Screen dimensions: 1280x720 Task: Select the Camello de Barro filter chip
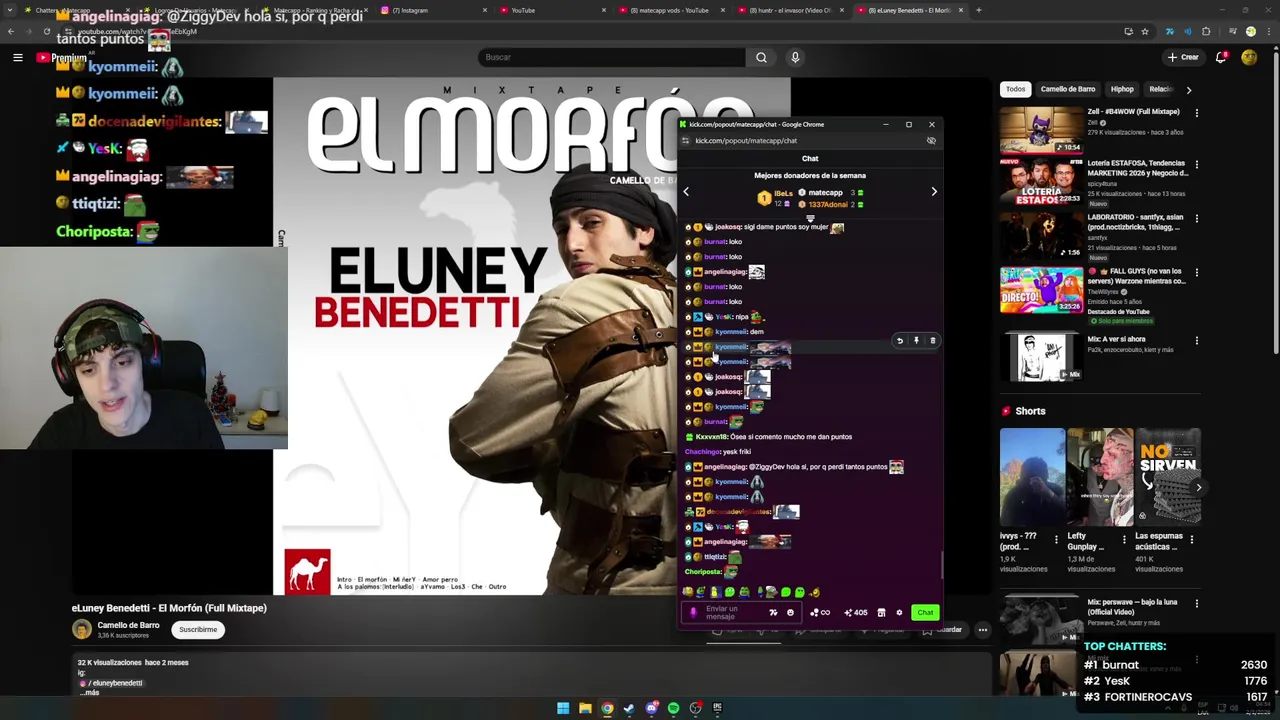click(x=1067, y=89)
